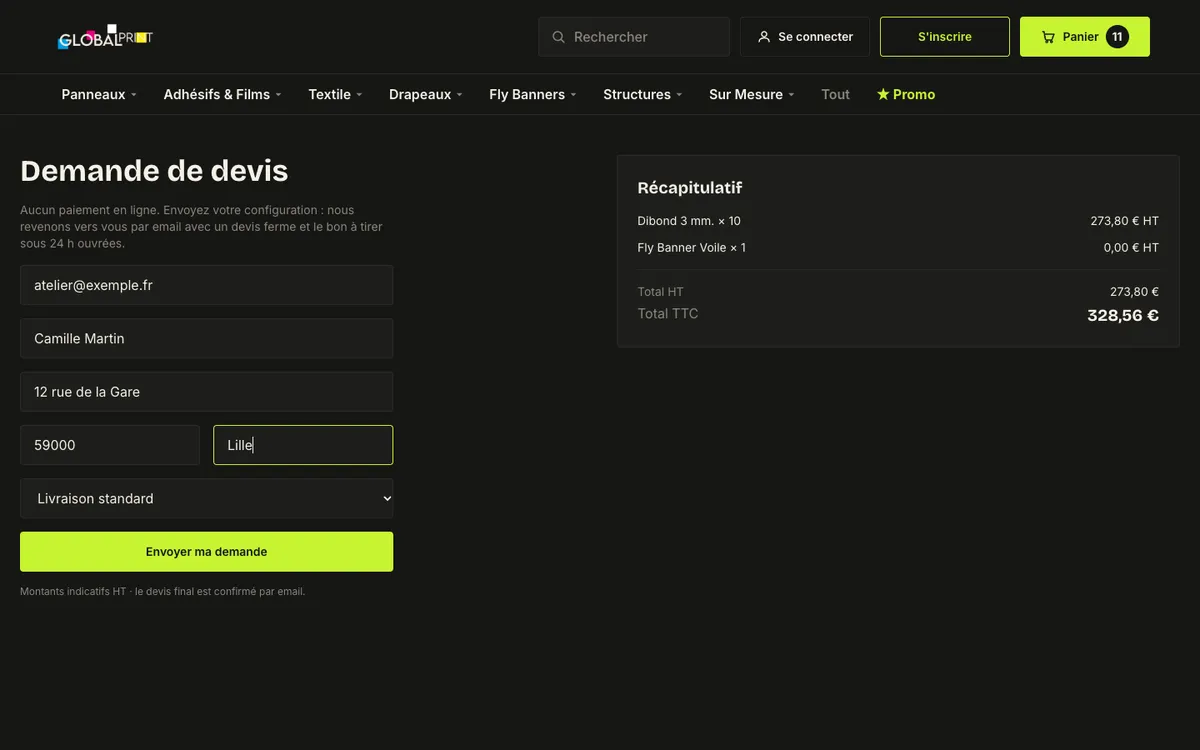Expand the Fly Banners menu
Image resolution: width=1200 pixels, height=750 pixels.
pyautogui.click(x=532, y=94)
